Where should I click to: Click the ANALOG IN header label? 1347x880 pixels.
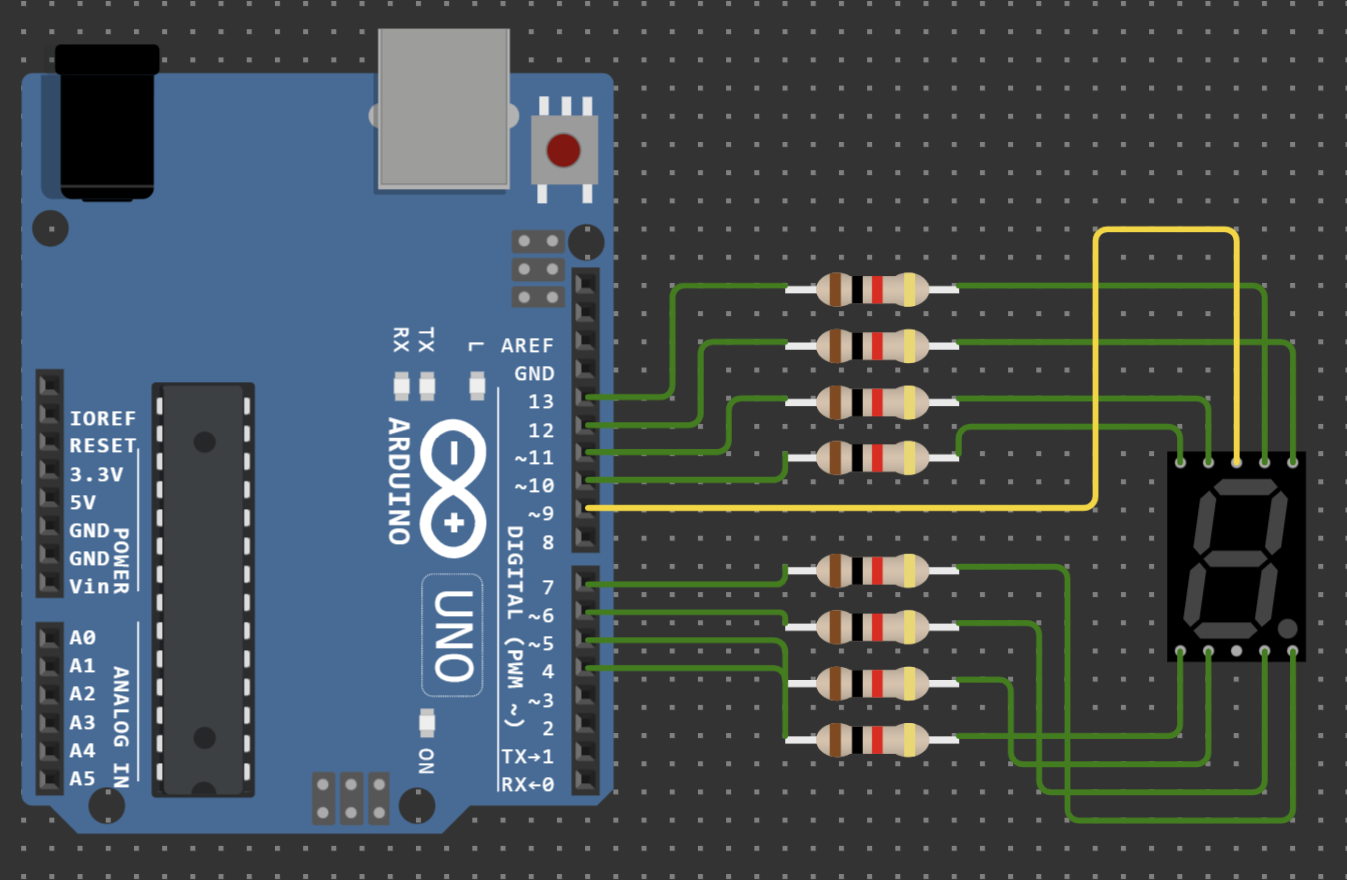tap(121, 727)
